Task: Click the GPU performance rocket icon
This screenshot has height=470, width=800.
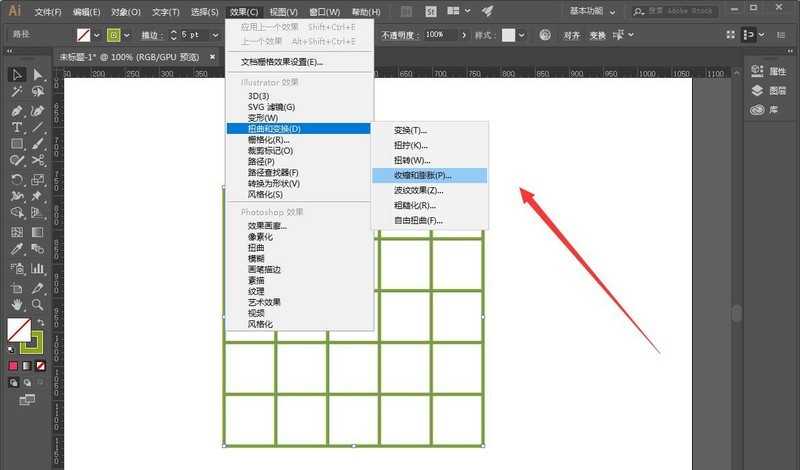Action: (x=487, y=11)
